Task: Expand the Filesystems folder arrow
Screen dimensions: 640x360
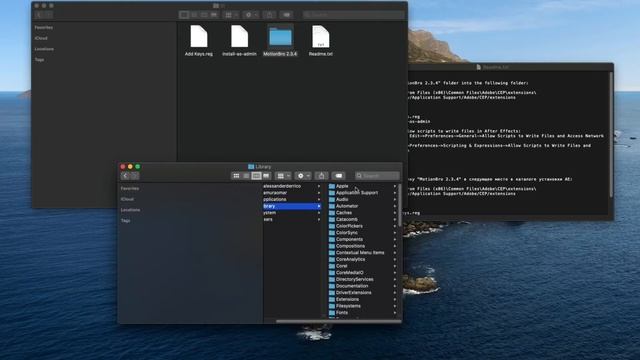Action: pos(395,306)
